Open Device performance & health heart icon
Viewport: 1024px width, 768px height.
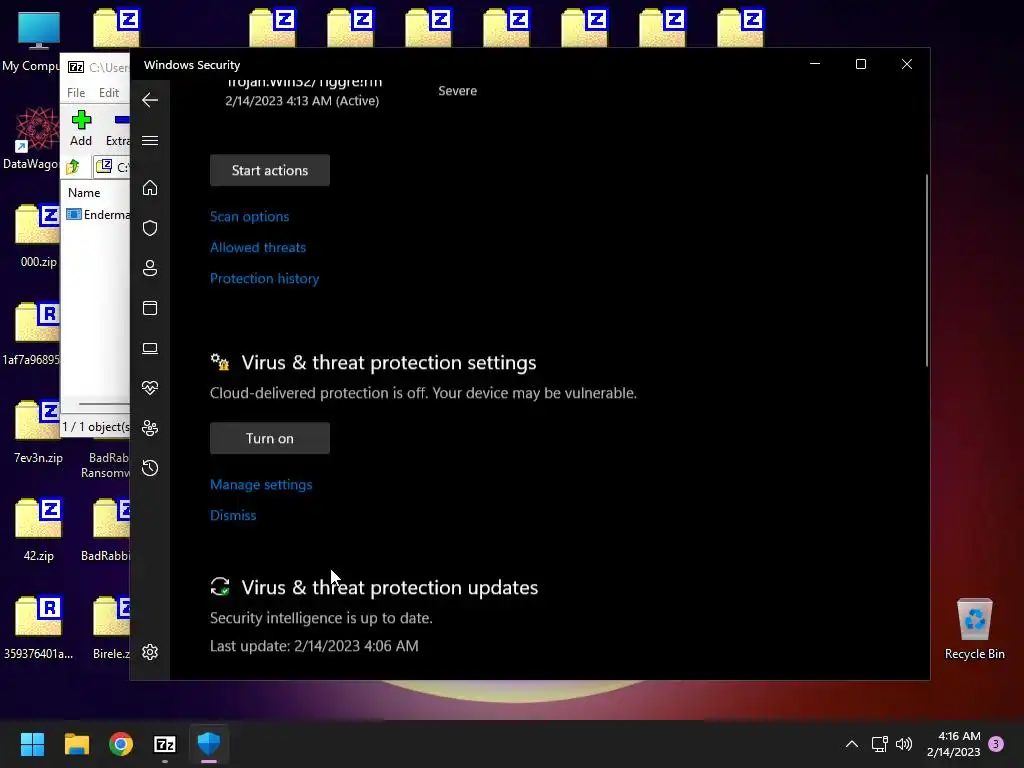[x=150, y=388]
